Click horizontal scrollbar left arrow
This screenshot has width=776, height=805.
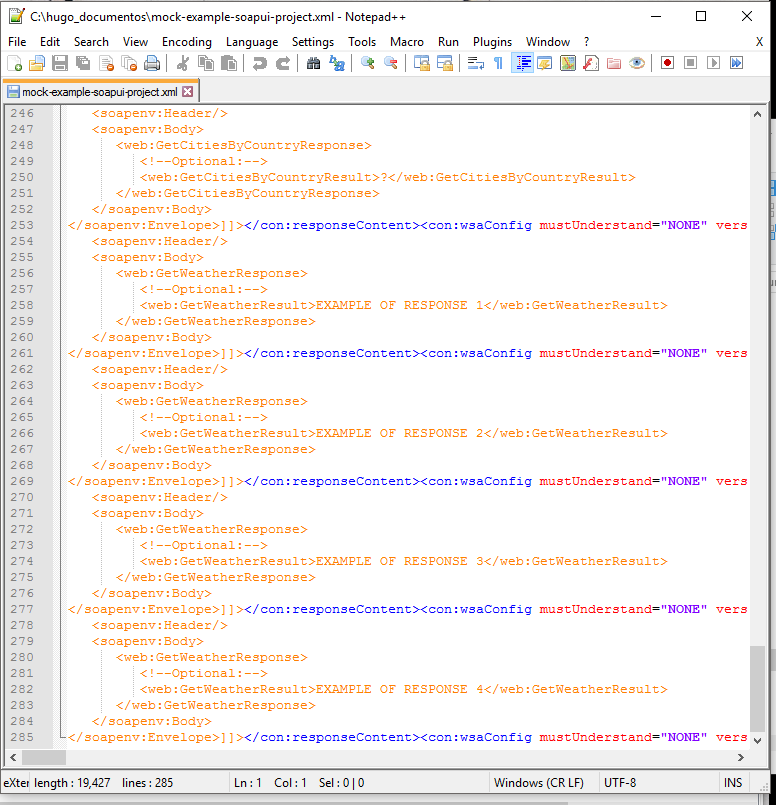13,757
